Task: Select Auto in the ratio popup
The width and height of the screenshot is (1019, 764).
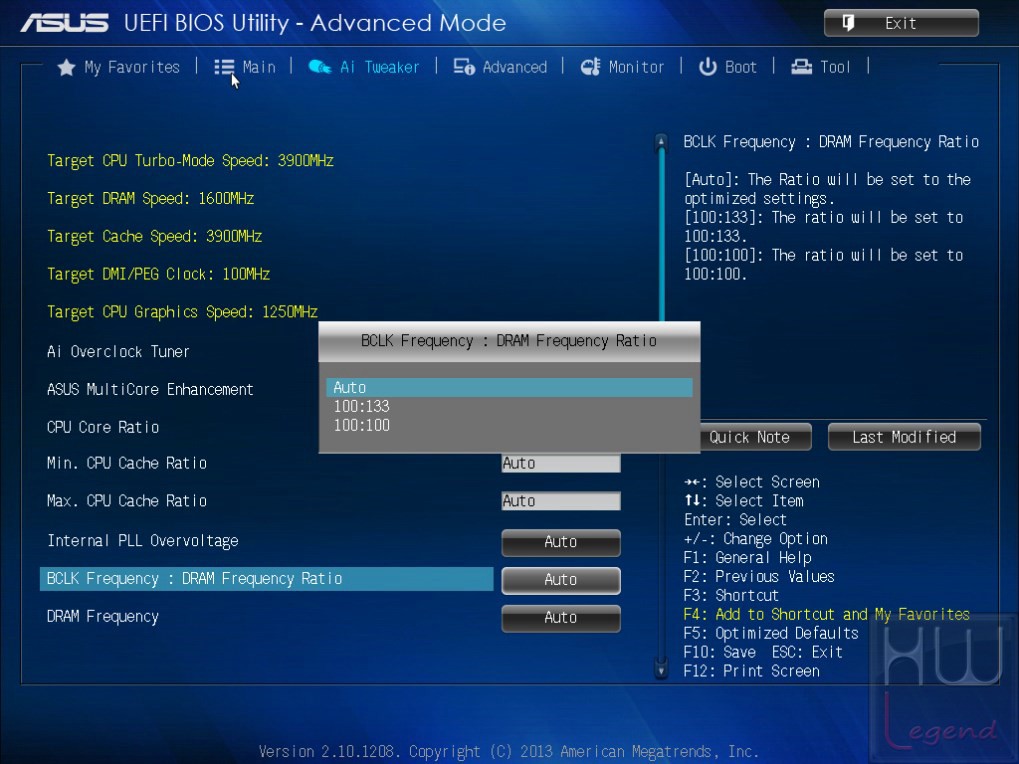Action: coord(510,387)
